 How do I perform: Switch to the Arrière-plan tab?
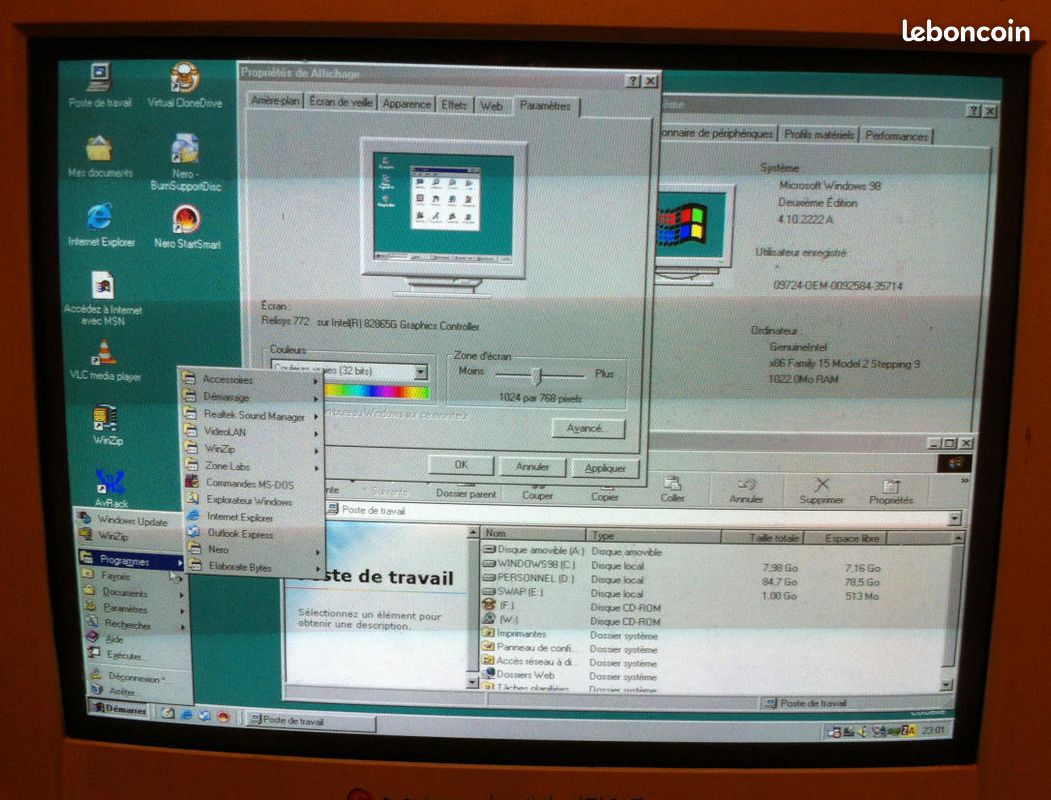click(275, 101)
